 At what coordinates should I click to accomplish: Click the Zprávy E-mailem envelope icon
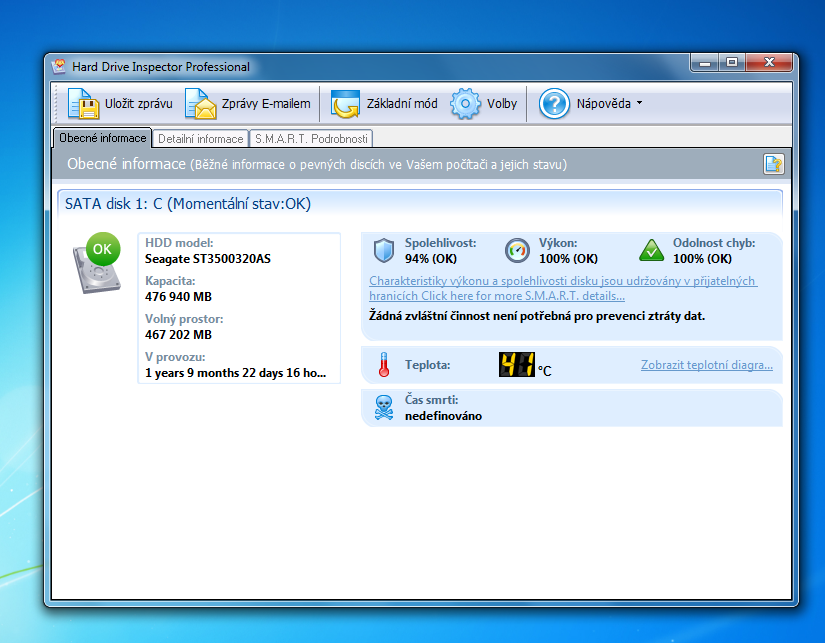pyautogui.click(x=200, y=104)
